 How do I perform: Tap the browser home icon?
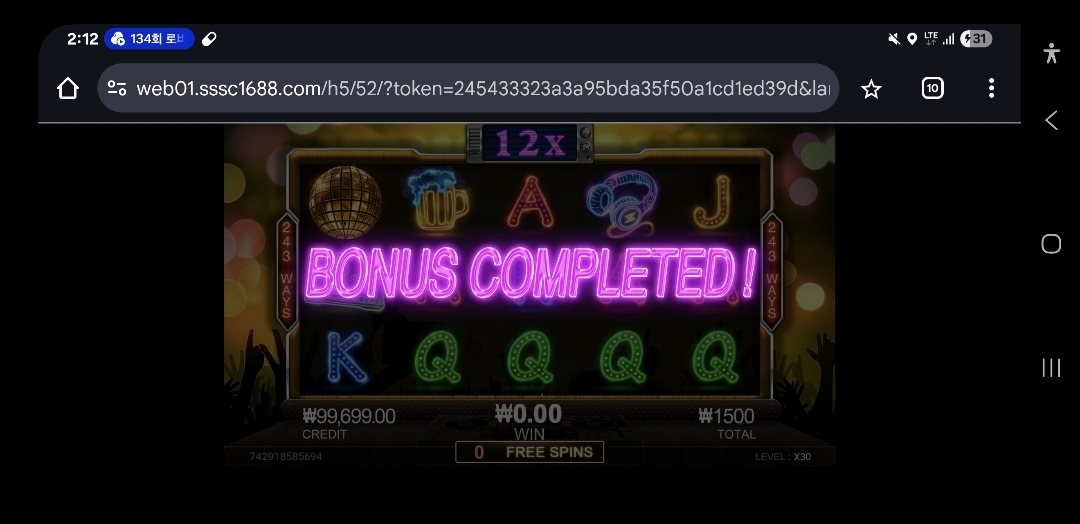[x=68, y=88]
